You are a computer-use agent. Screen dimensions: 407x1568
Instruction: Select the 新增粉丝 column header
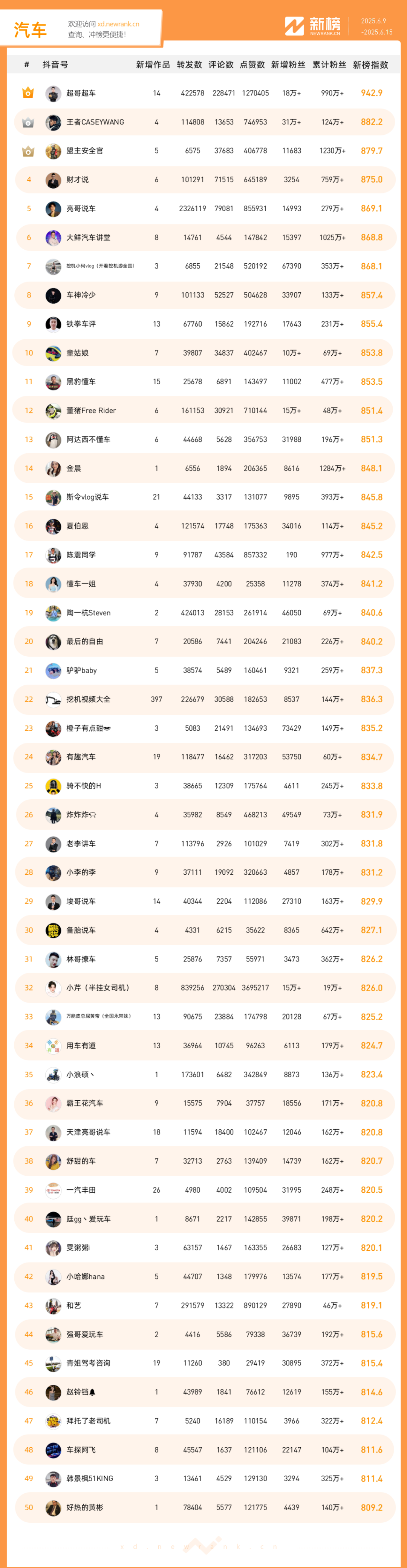click(288, 65)
